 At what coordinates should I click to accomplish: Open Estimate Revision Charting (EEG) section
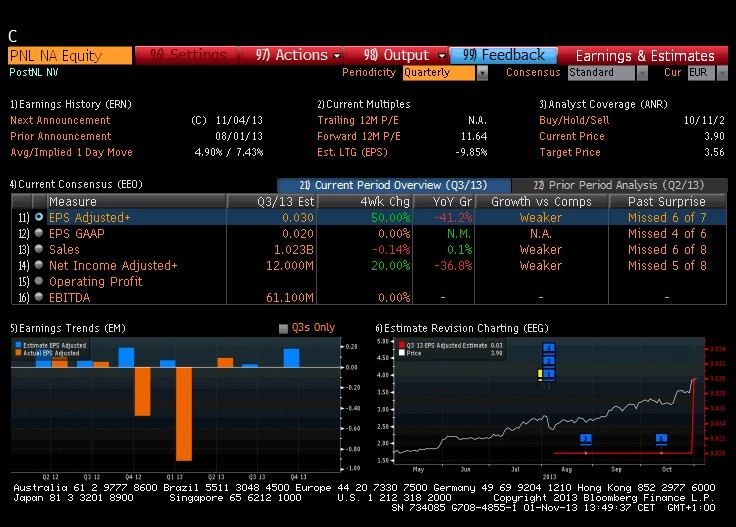coord(461,328)
